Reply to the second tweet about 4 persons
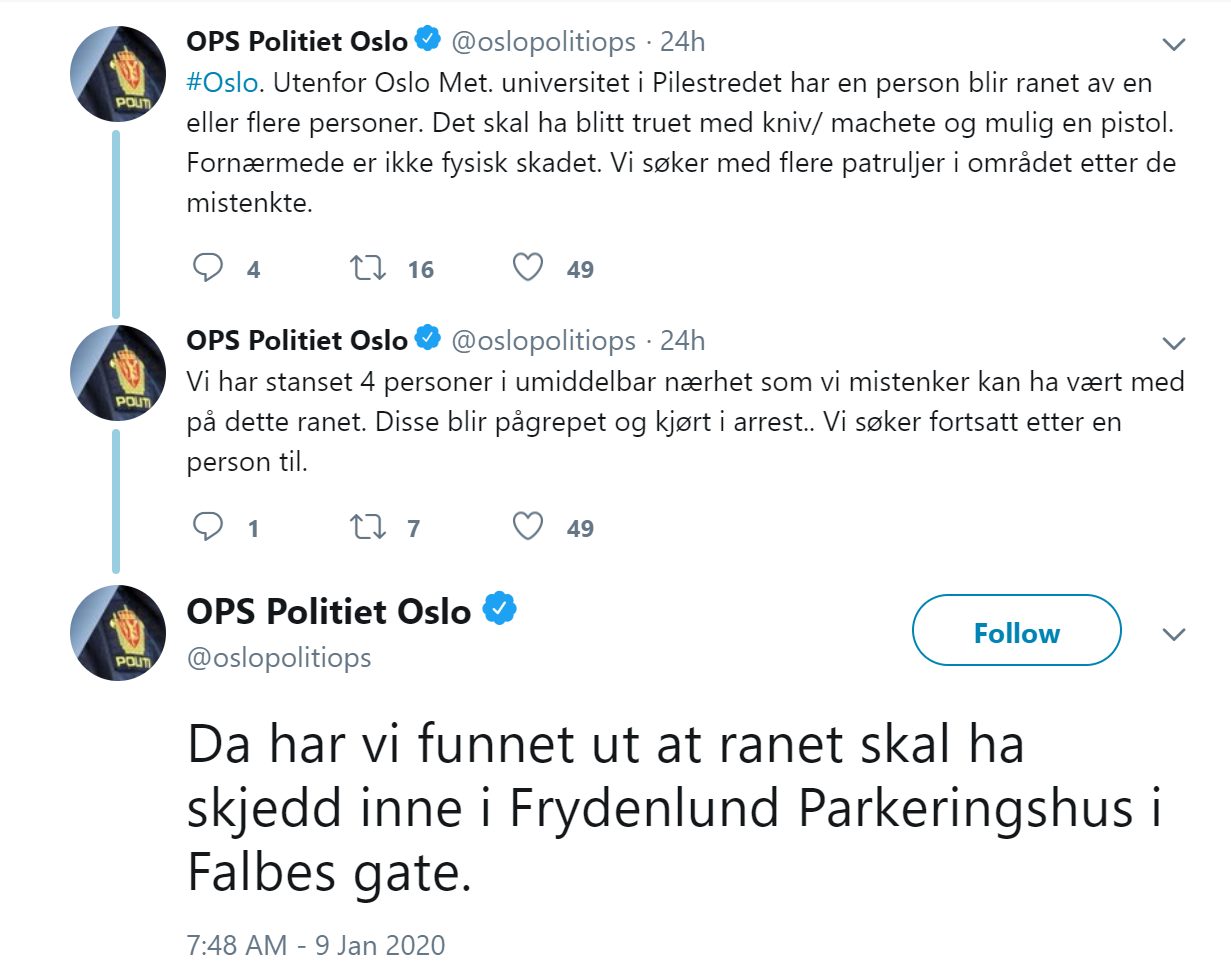Viewport: 1231px width, 963px height. coord(208,527)
